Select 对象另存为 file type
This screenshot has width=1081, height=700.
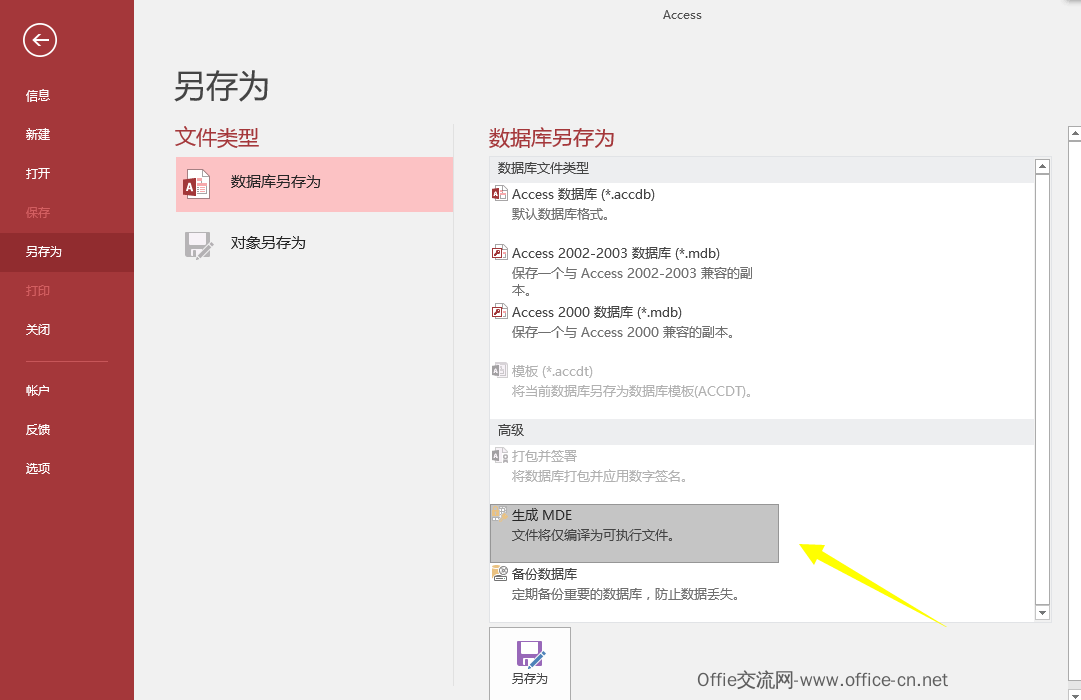coord(314,245)
